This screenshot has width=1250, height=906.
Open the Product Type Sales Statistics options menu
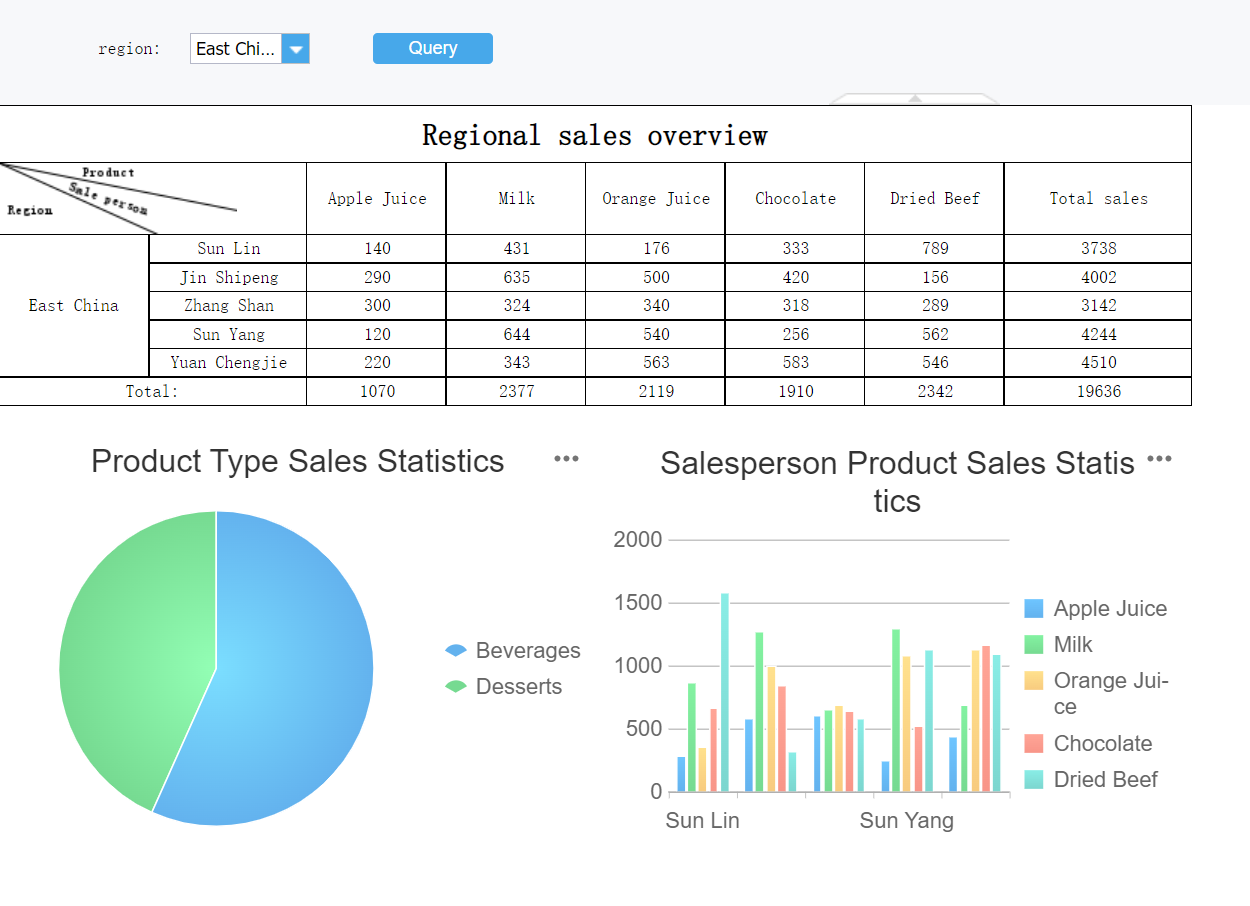pos(566,458)
